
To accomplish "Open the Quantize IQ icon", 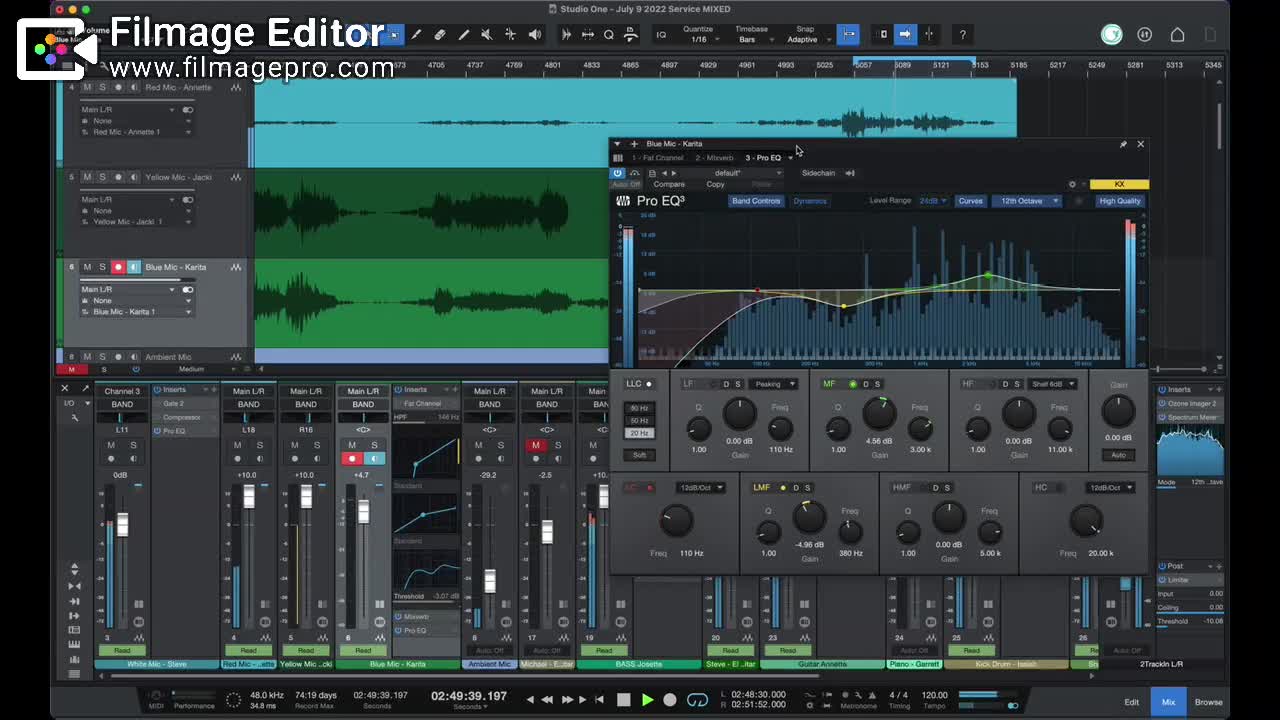I will [661, 35].
